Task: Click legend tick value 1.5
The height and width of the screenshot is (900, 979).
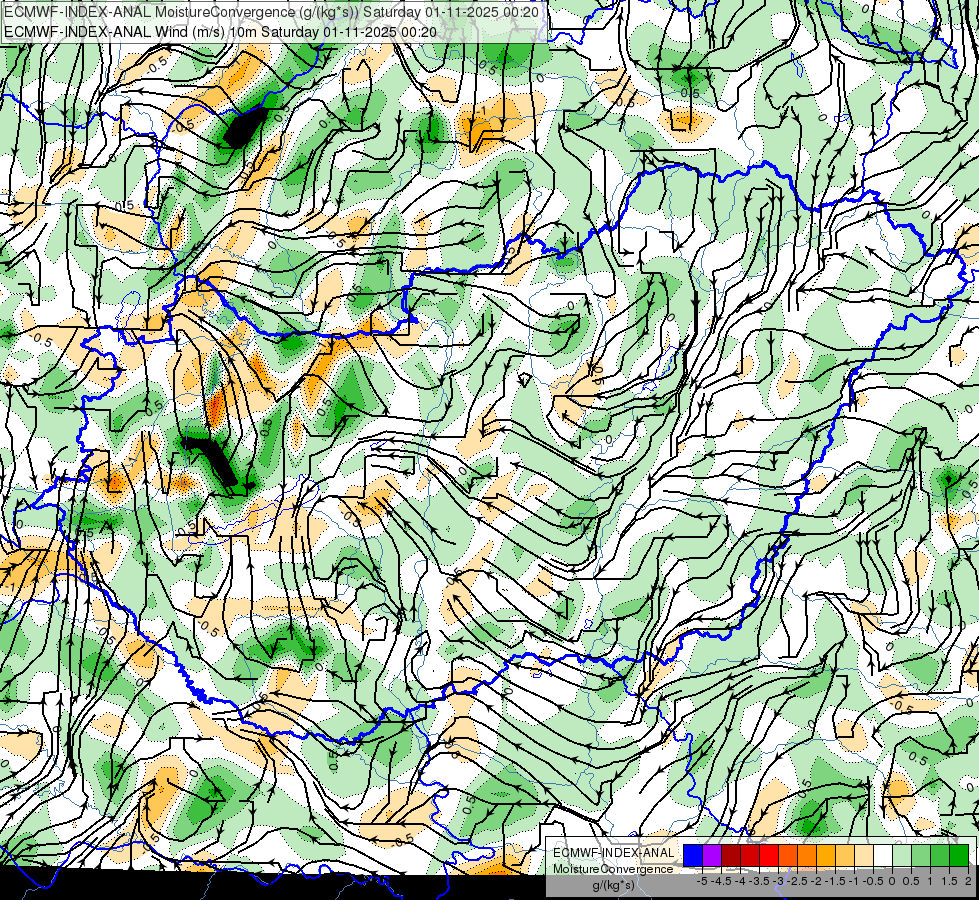Action: click(950, 881)
